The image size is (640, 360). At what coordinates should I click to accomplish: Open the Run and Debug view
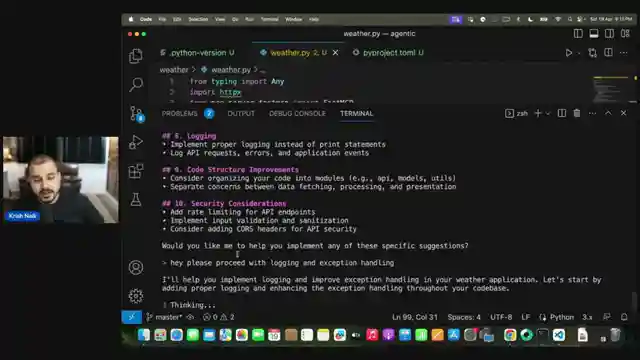(x=136, y=142)
